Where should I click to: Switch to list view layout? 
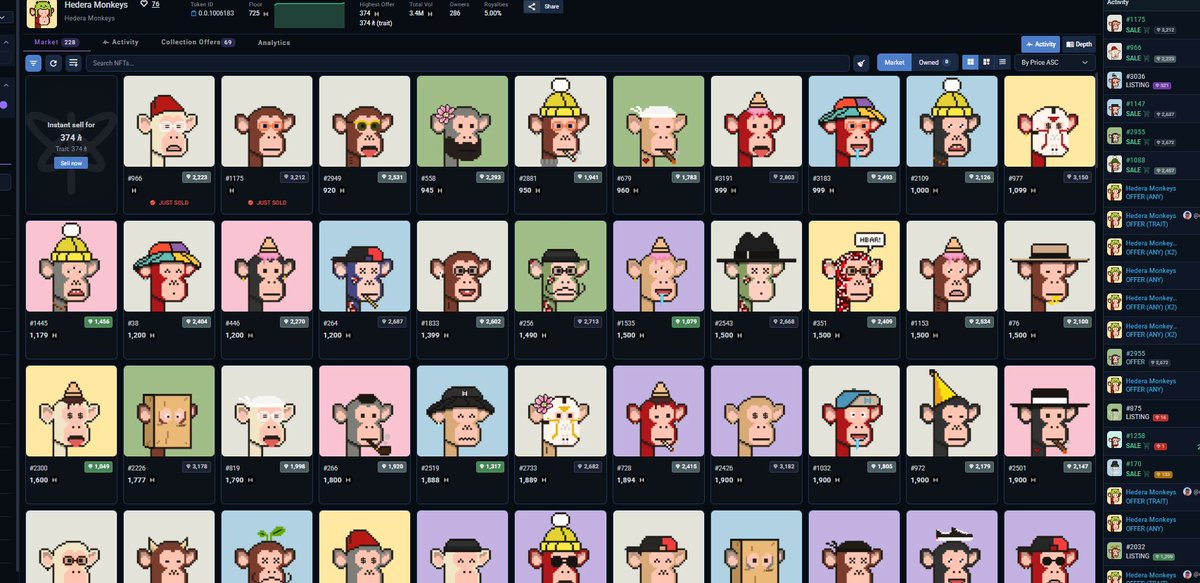click(1003, 62)
